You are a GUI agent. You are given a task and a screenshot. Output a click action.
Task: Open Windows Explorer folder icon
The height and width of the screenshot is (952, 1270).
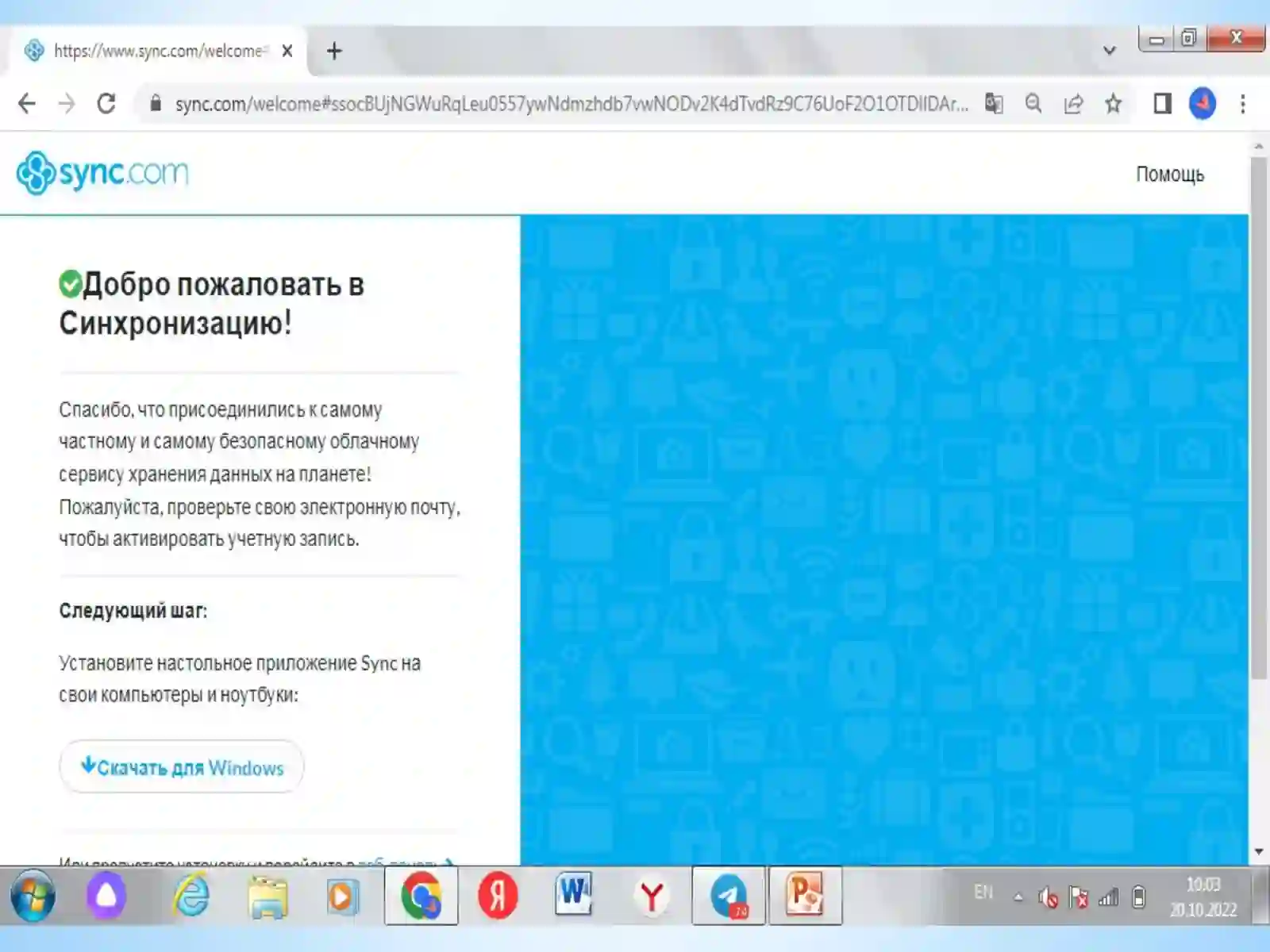(268, 896)
